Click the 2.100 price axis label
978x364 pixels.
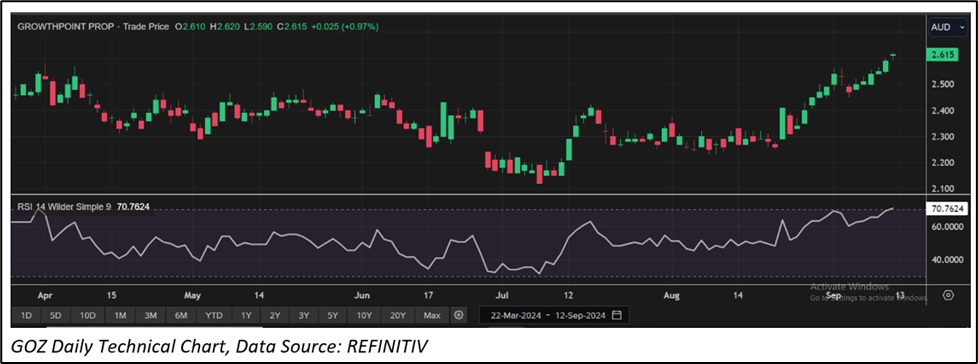942,189
